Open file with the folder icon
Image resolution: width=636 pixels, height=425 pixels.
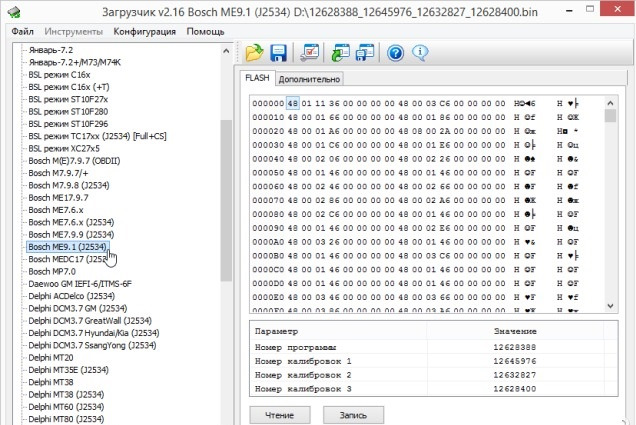[x=254, y=53]
